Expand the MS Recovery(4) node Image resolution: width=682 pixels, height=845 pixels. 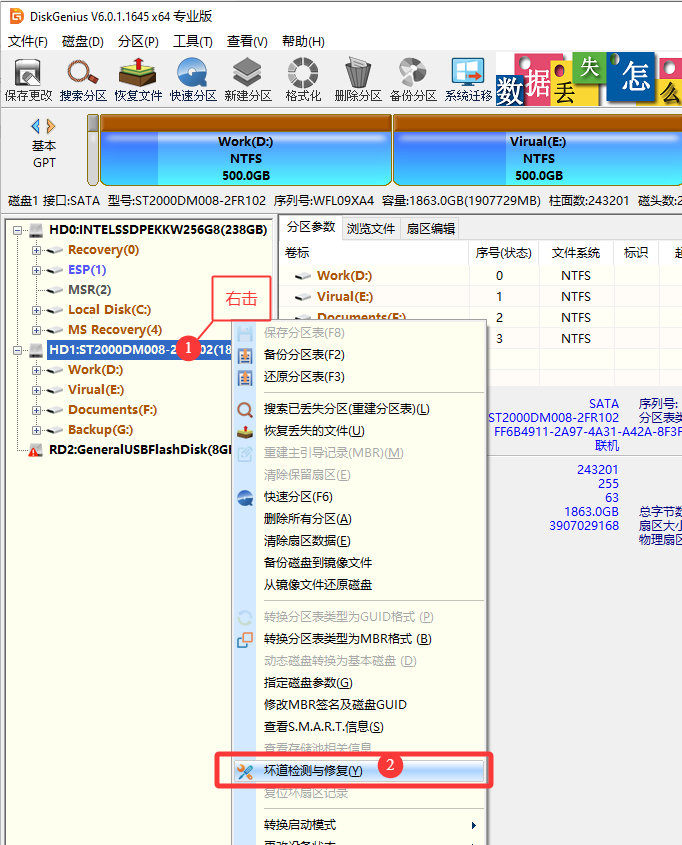36,330
